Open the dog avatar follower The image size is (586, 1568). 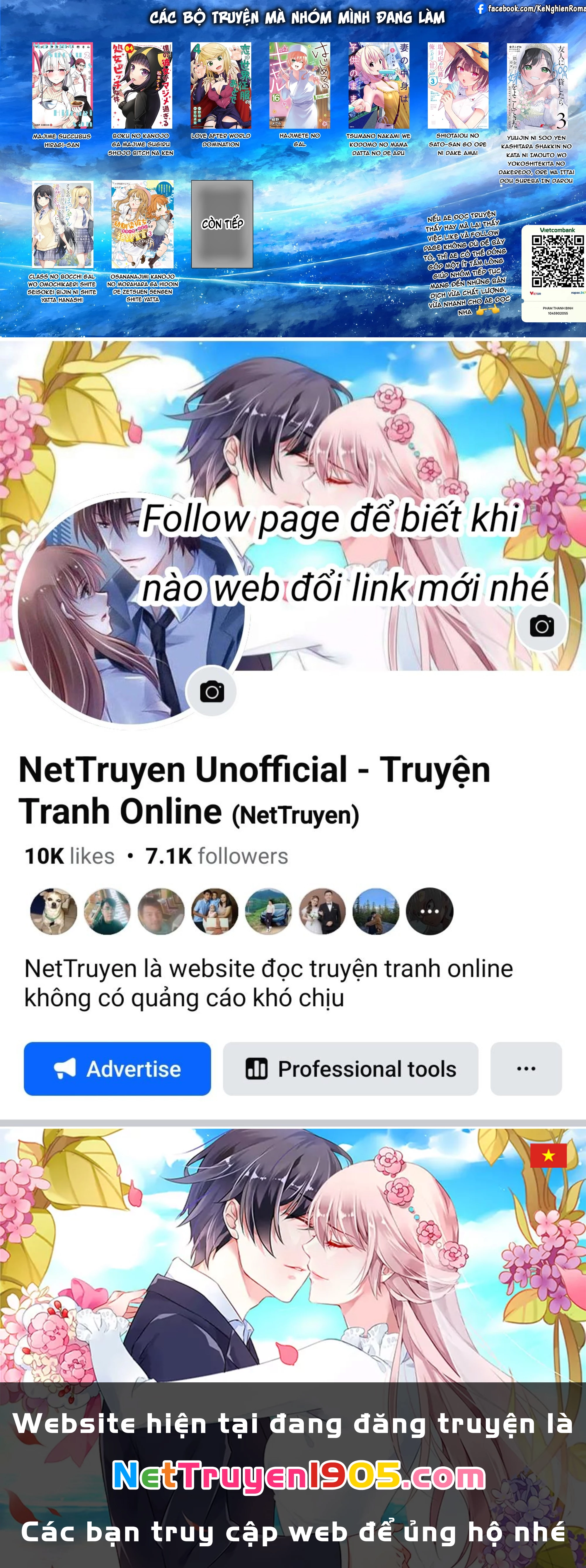click(54, 911)
